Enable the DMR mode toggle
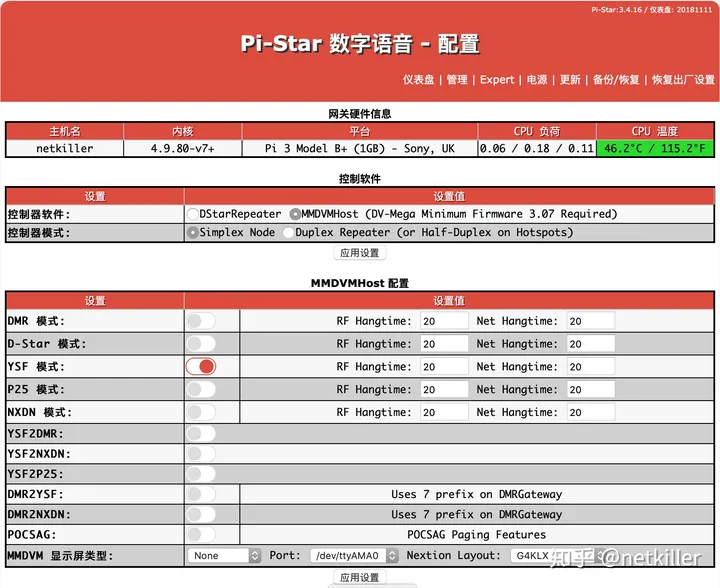The height and width of the screenshot is (588, 720). (x=201, y=321)
